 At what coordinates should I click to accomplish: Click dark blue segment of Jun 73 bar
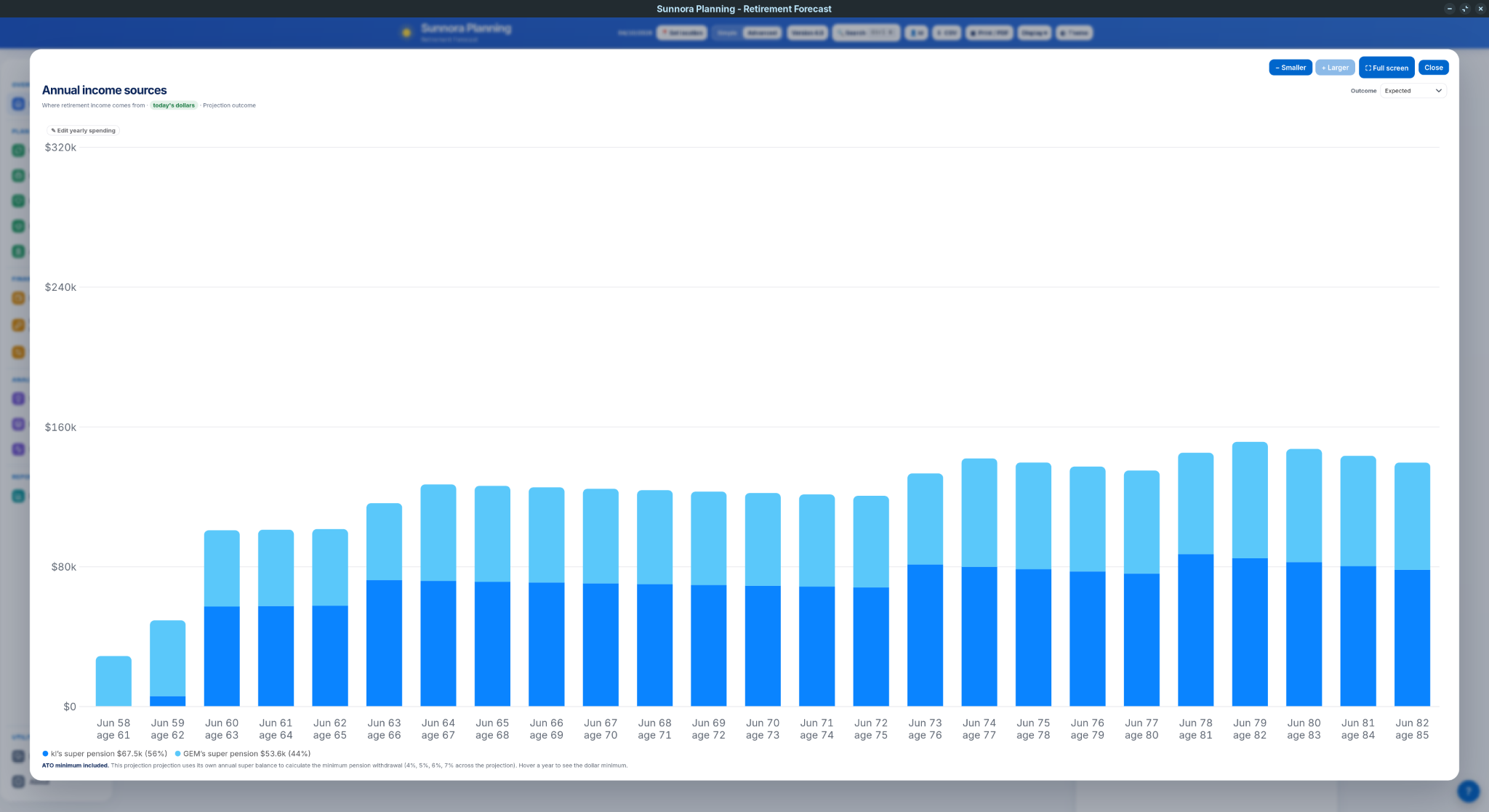tap(925, 635)
